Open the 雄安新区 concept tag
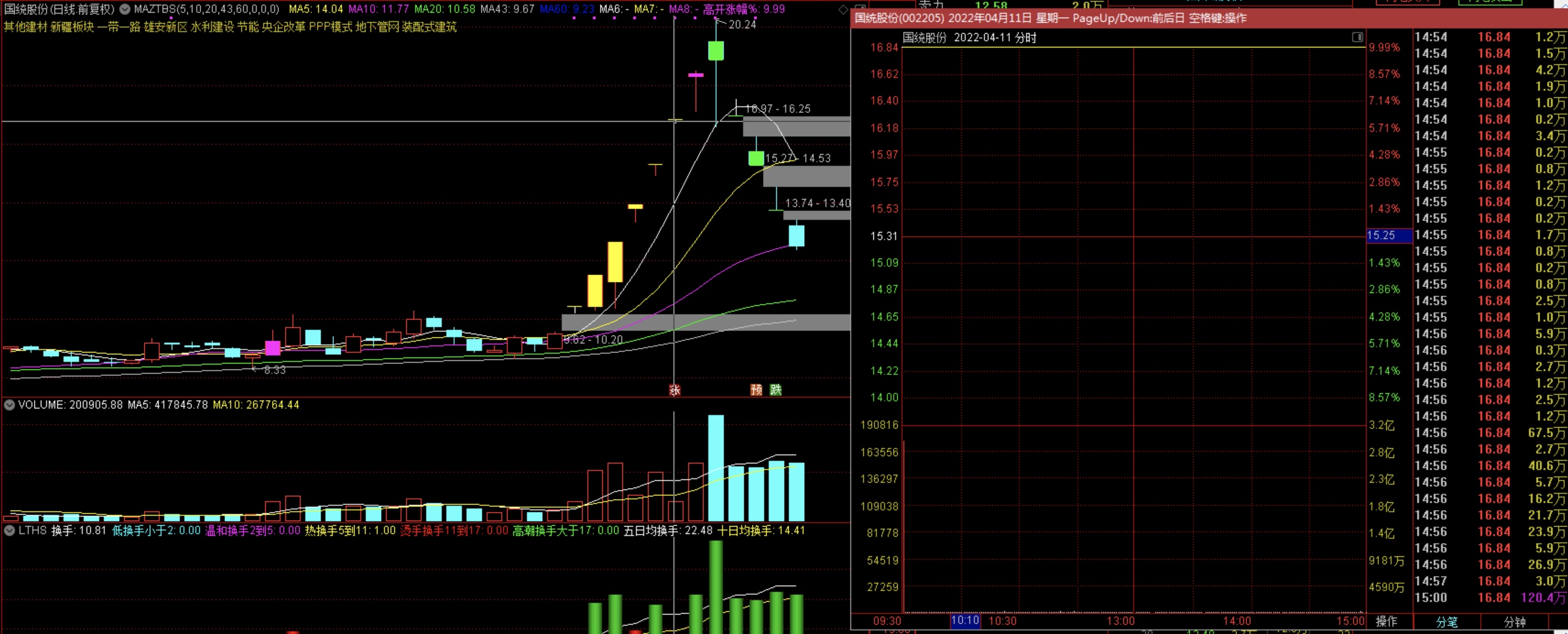Image resolution: width=1568 pixels, height=634 pixels. 165,27
